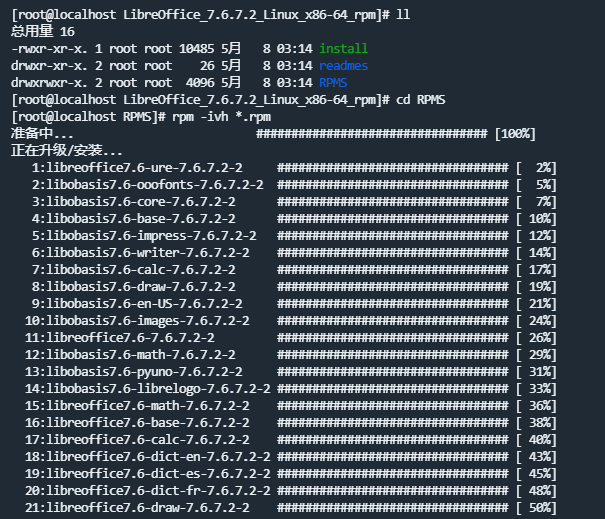Click the '准备中...' status text
Viewport: 605px width, 519px height.
[x=42, y=134]
